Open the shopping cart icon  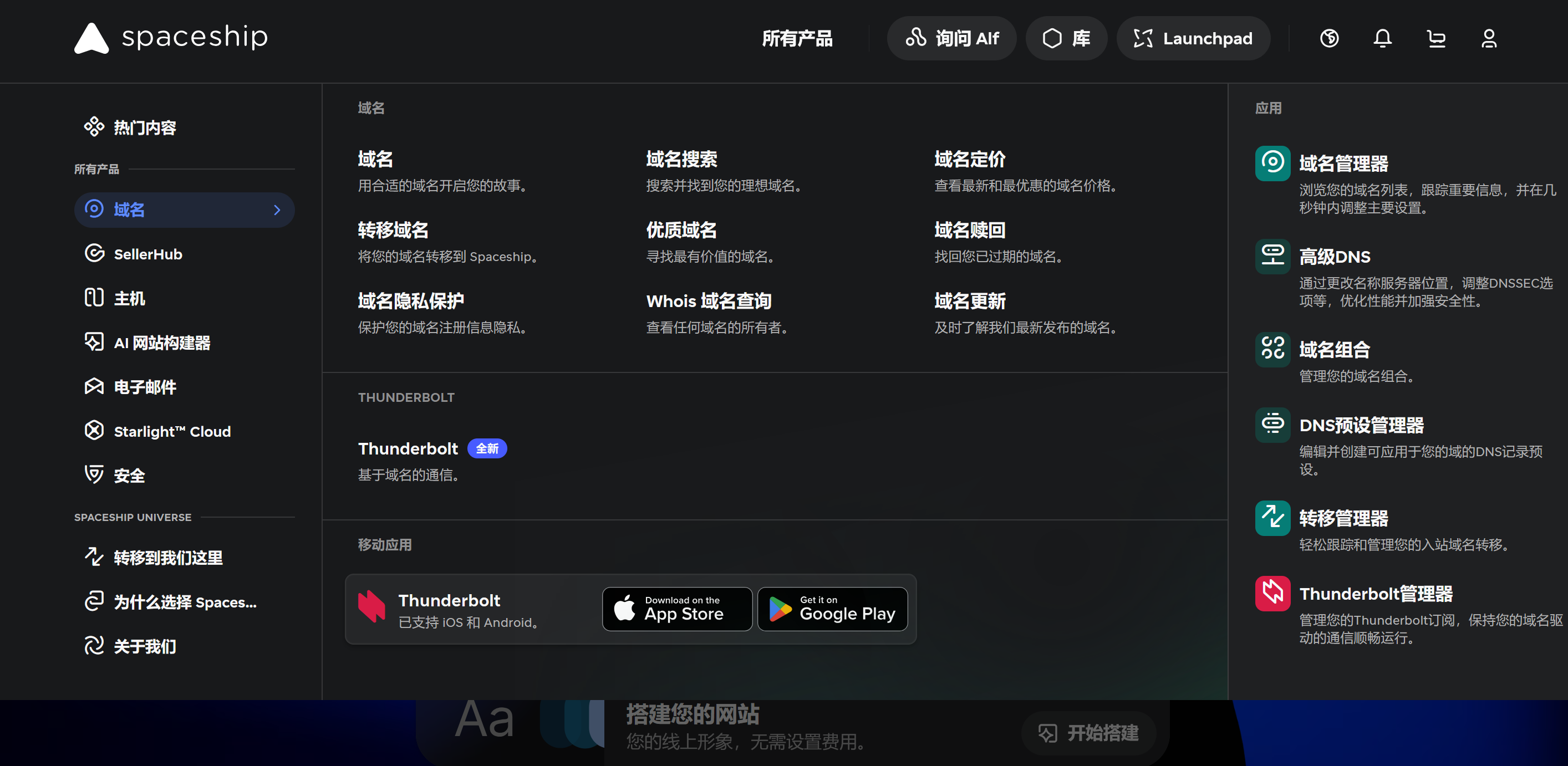(x=1436, y=38)
